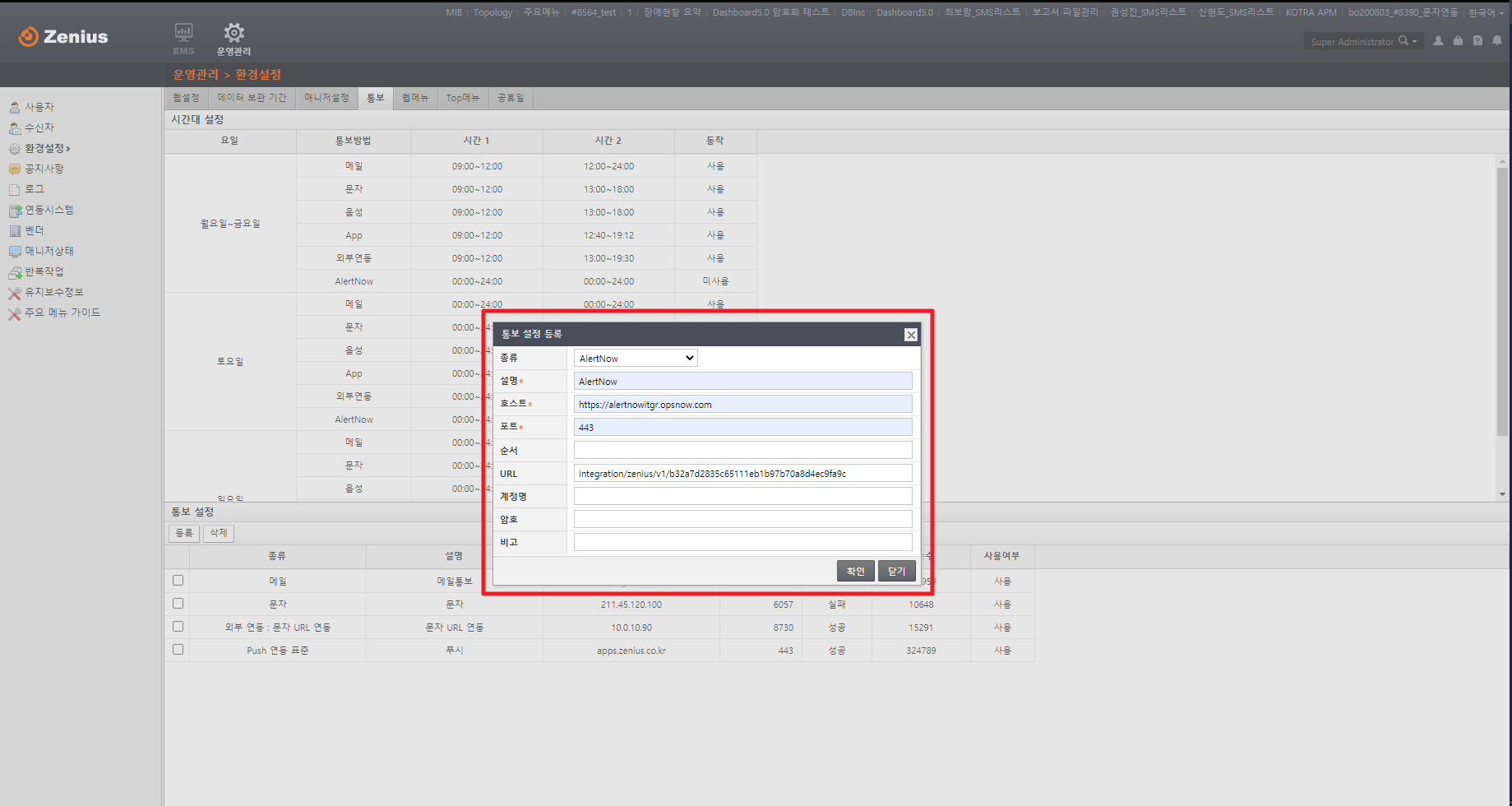Image resolution: width=1512 pixels, height=806 pixels.
Task: Click the user profile icon in header
Action: click(1438, 41)
